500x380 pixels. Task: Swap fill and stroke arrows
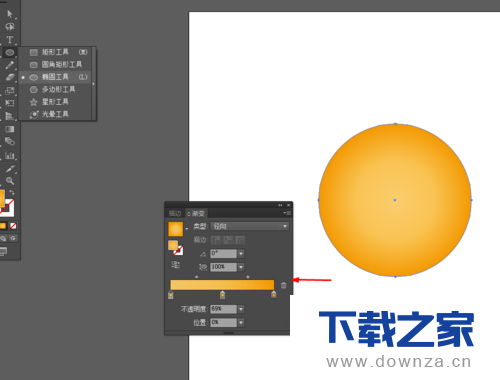point(12,192)
